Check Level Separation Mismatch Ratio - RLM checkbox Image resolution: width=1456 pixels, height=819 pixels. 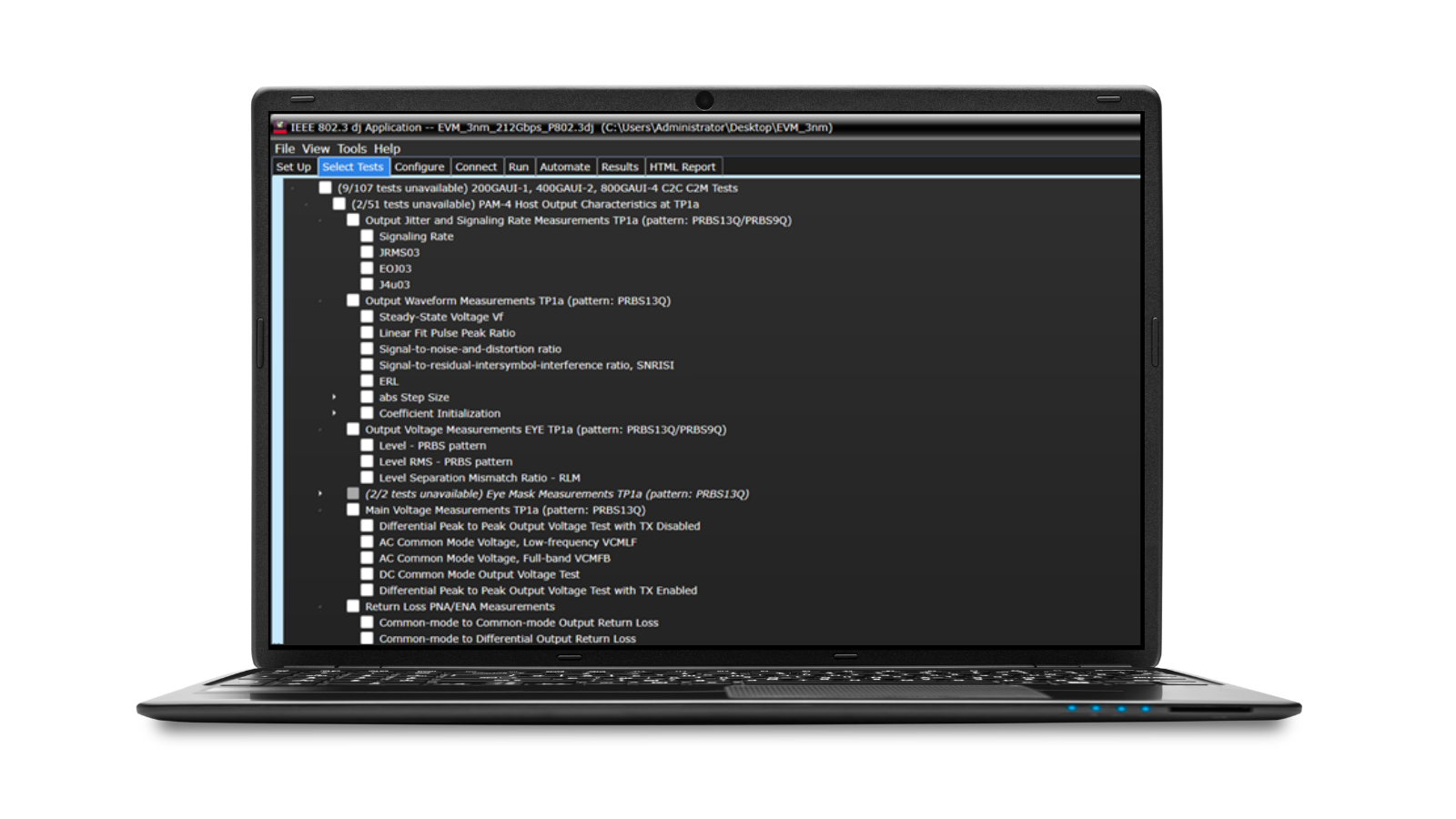(367, 477)
